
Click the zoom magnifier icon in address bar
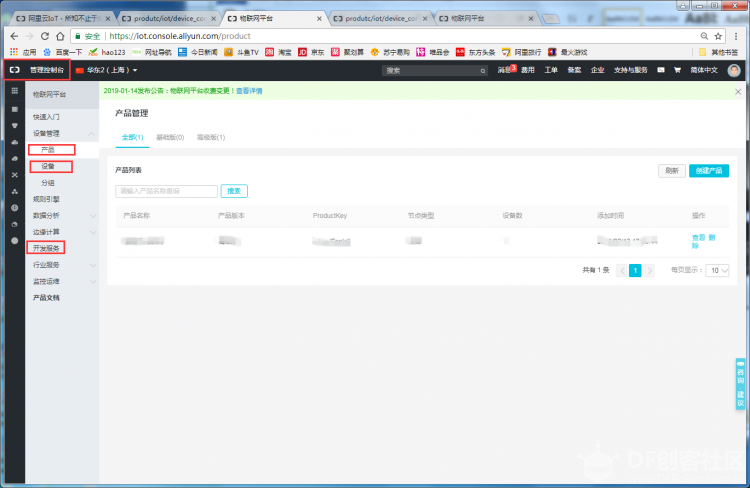[704, 36]
